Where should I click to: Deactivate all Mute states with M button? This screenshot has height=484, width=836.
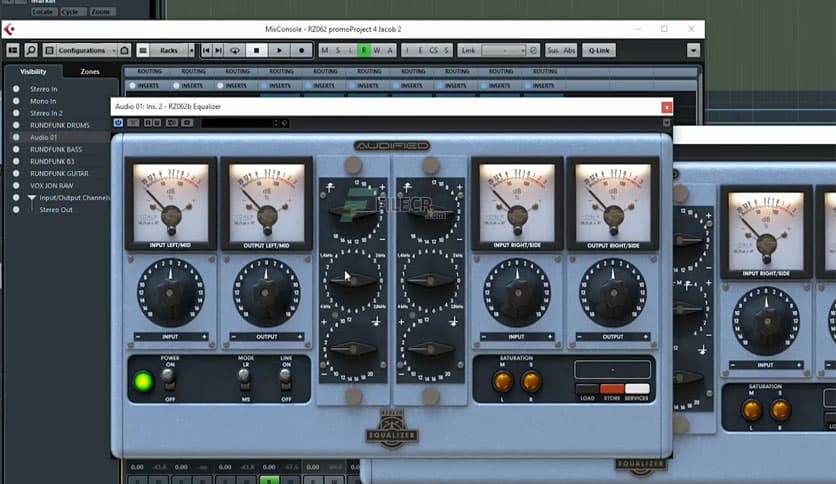[325, 50]
